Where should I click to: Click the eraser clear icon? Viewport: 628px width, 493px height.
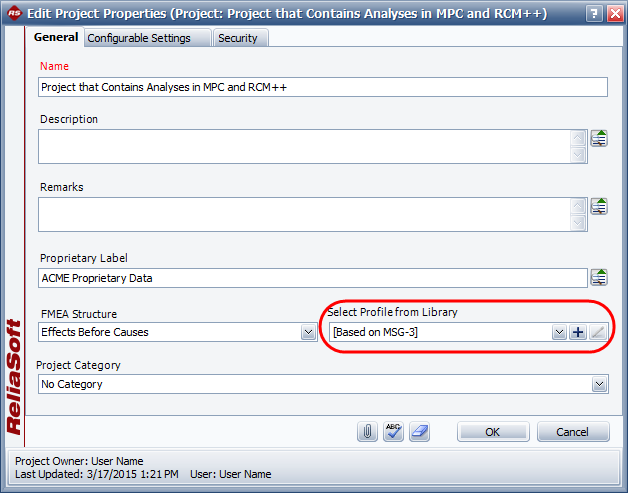[420, 431]
